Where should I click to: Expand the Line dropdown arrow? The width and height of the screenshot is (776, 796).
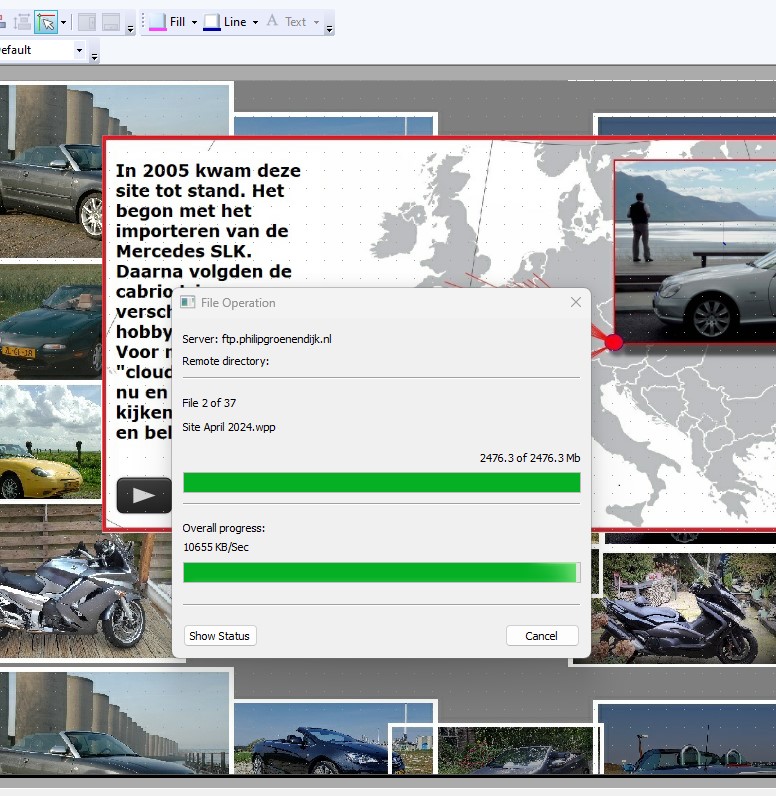pyautogui.click(x=255, y=22)
